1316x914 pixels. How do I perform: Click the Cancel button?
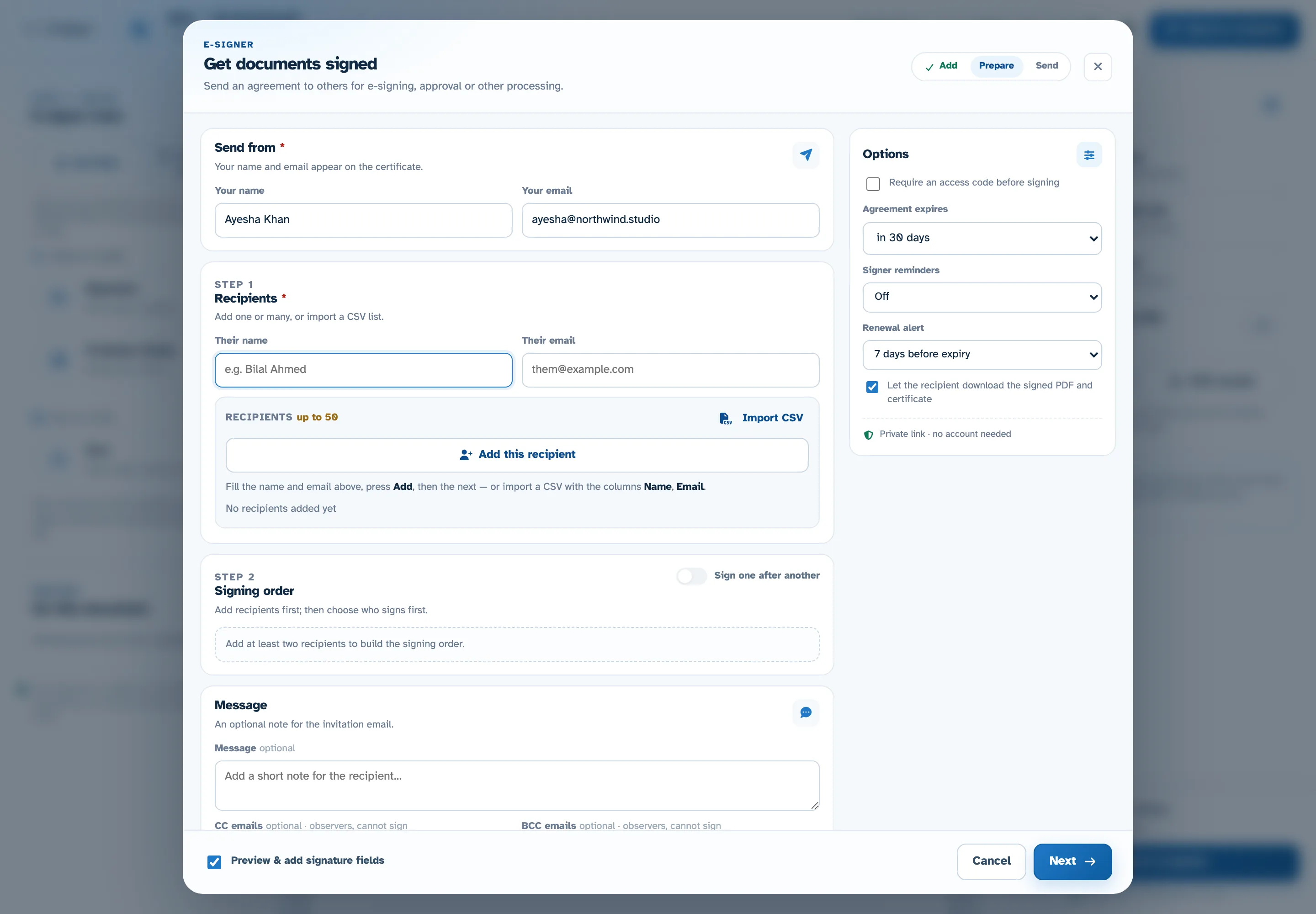[991, 861]
